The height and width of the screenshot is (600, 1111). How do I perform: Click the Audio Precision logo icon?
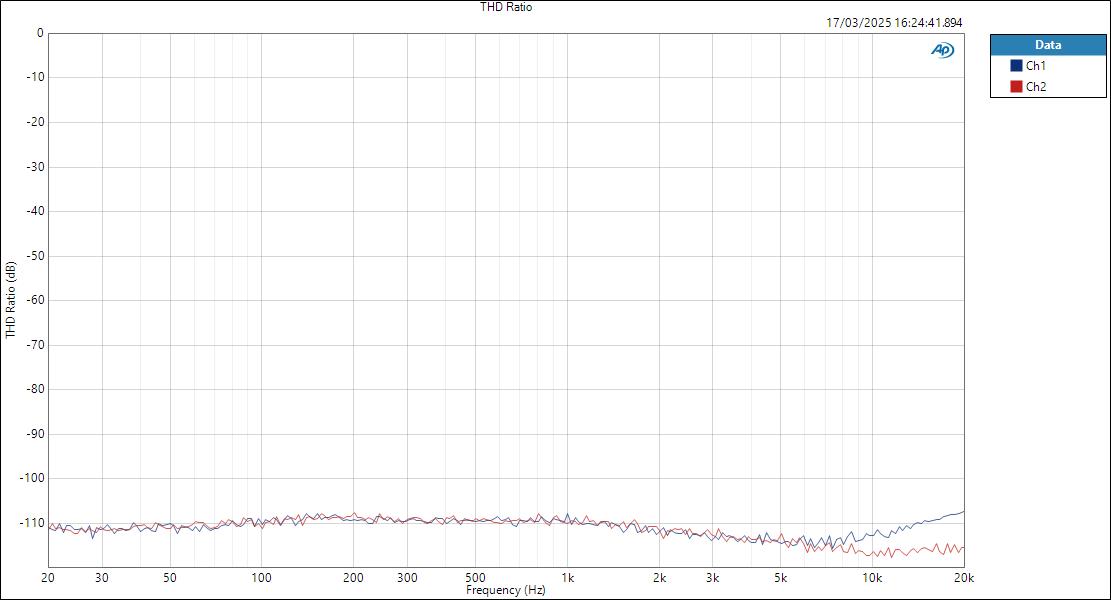tap(941, 47)
